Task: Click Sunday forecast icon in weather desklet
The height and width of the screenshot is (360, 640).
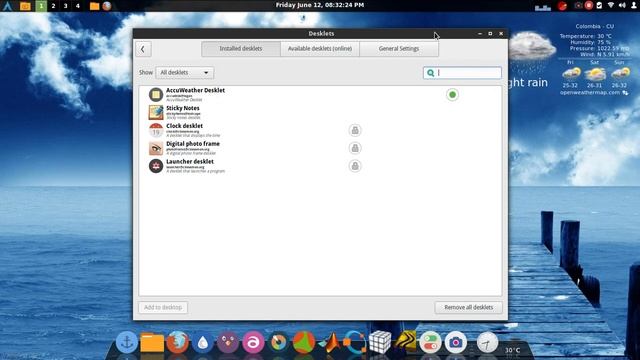Action: pyautogui.click(x=620, y=73)
